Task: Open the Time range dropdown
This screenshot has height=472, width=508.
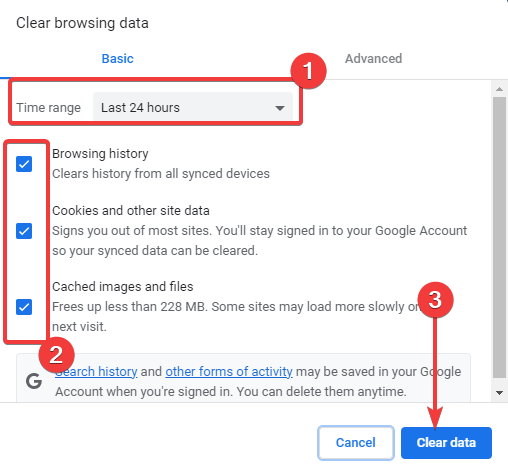Action: 193,107
